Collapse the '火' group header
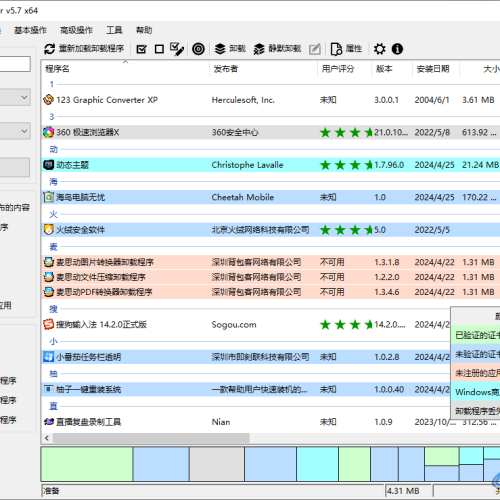Image resolution: width=500 pixels, height=500 pixels. pyautogui.click(x=53, y=214)
